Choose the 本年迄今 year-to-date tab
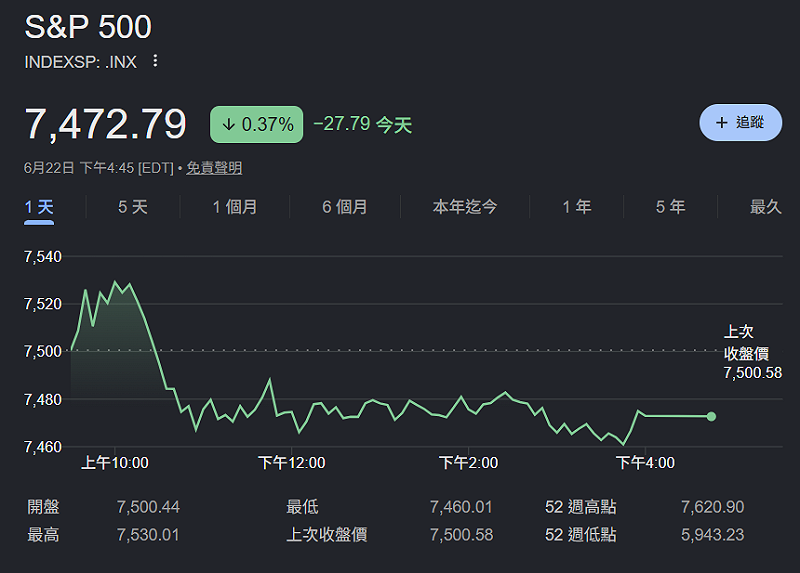This screenshot has height=573, width=800. click(465, 207)
